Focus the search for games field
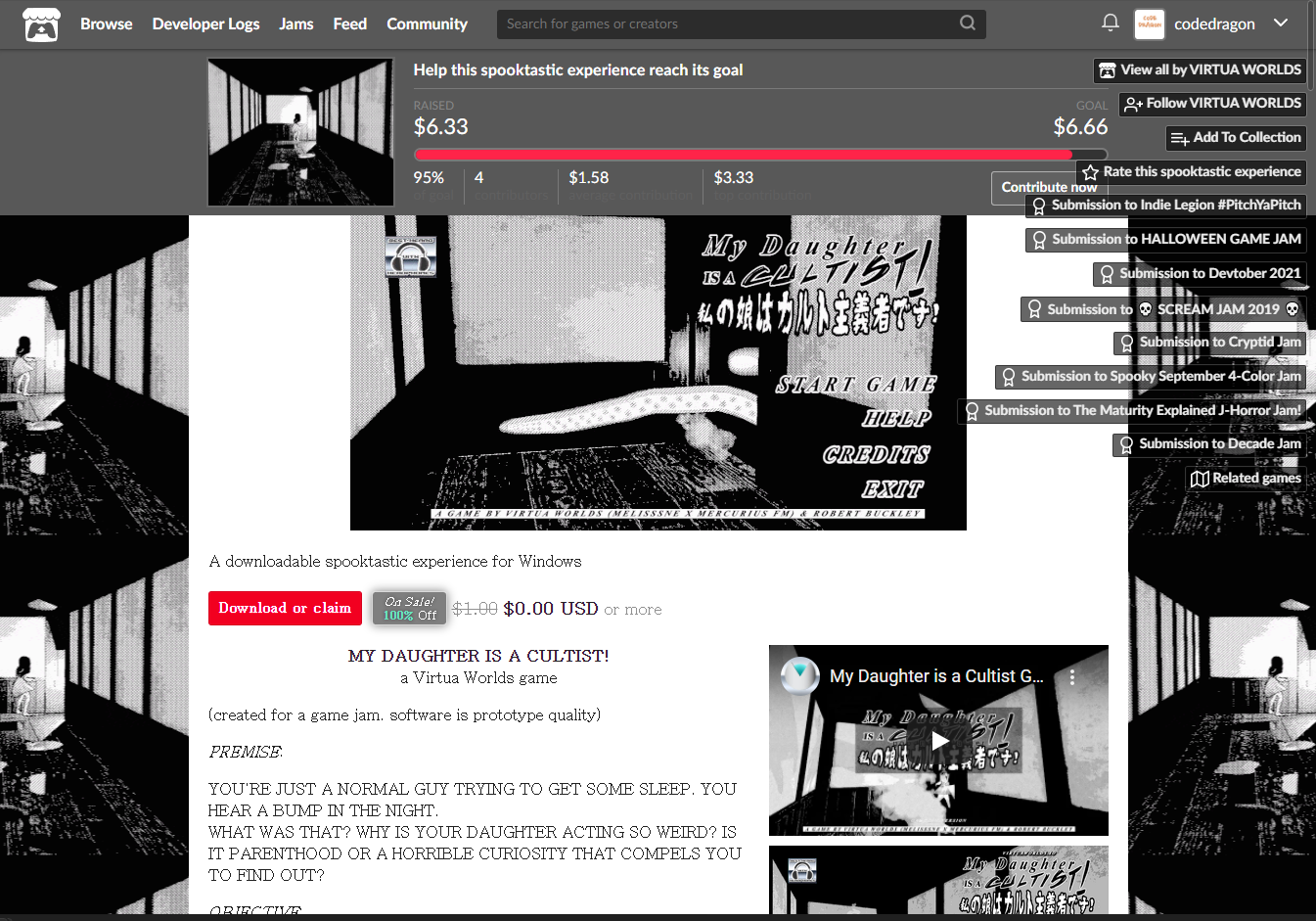Image resolution: width=1316 pixels, height=921 pixels. [x=741, y=24]
